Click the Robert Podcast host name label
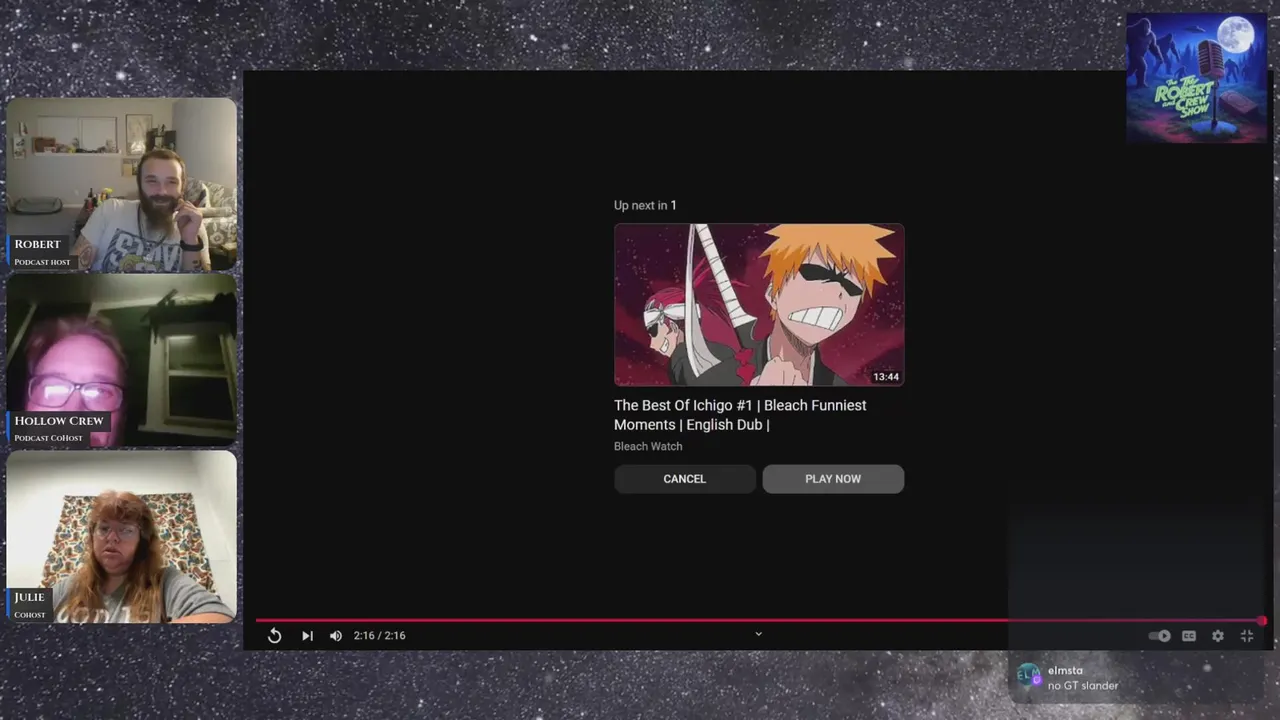This screenshot has width=1280, height=720. pos(41,252)
